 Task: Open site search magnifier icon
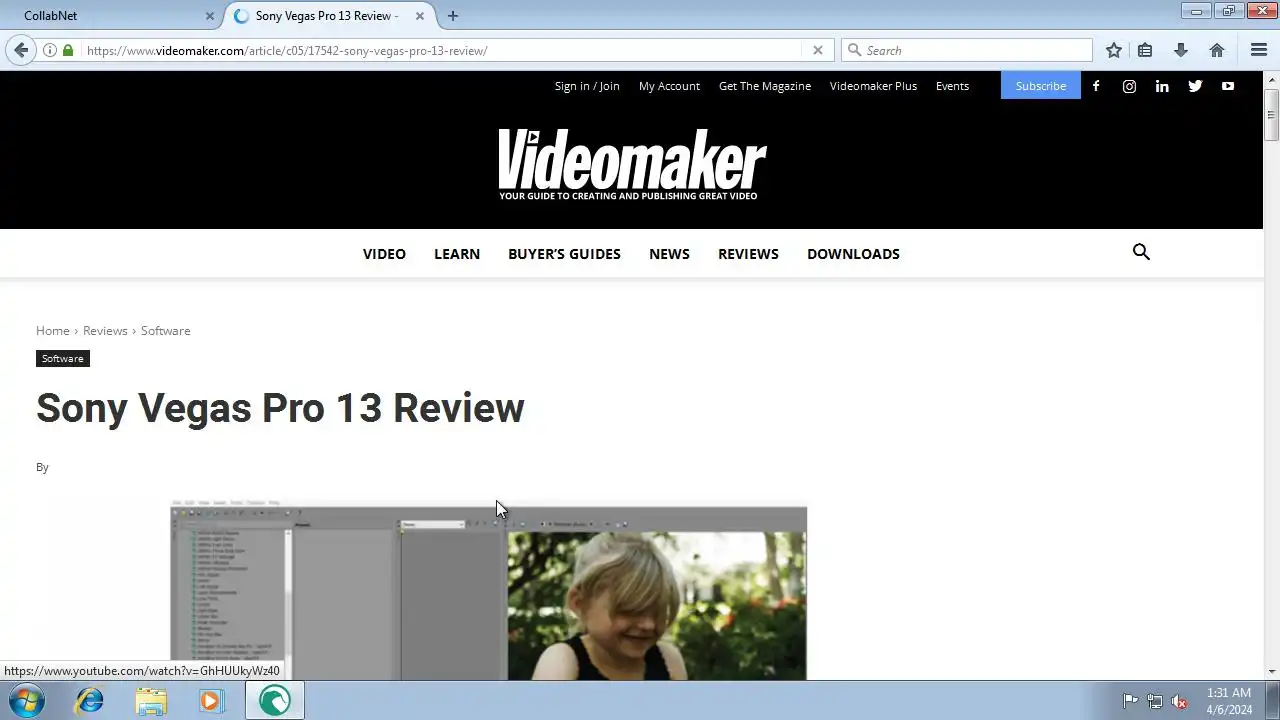point(1141,252)
